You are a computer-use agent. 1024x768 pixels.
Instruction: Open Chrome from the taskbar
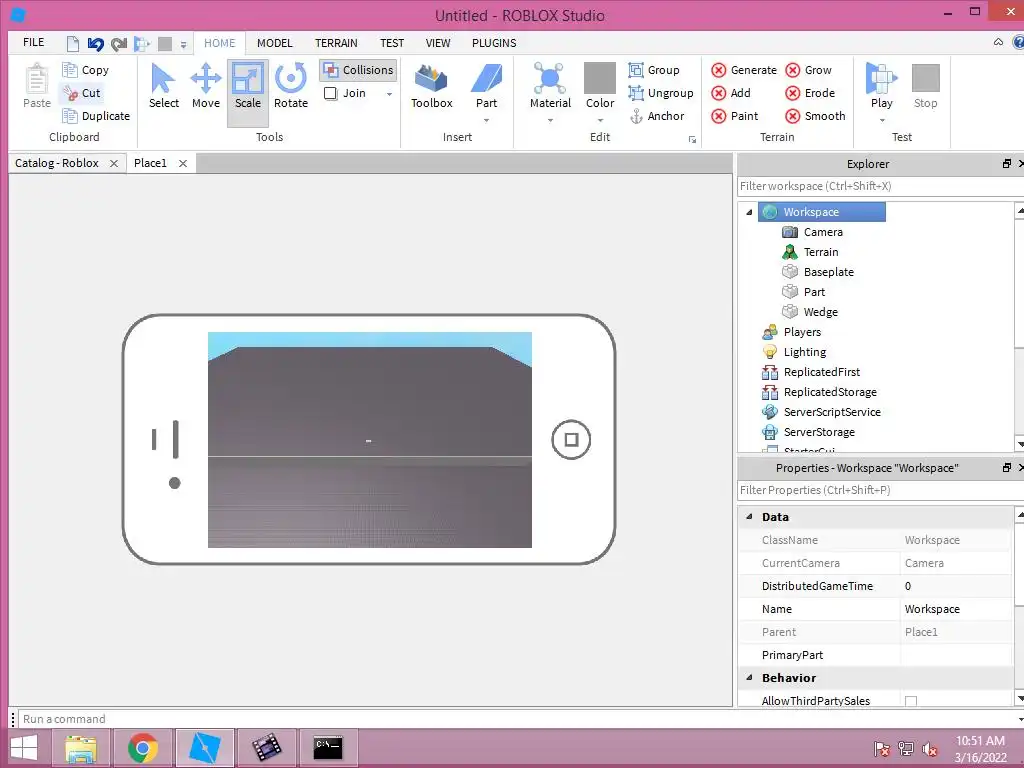143,748
